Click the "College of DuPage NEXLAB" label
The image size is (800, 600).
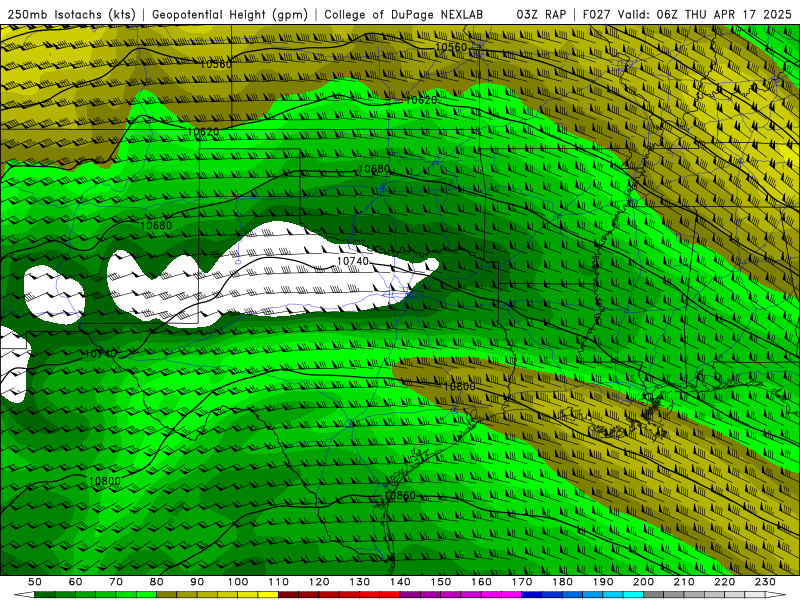[404, 14]
